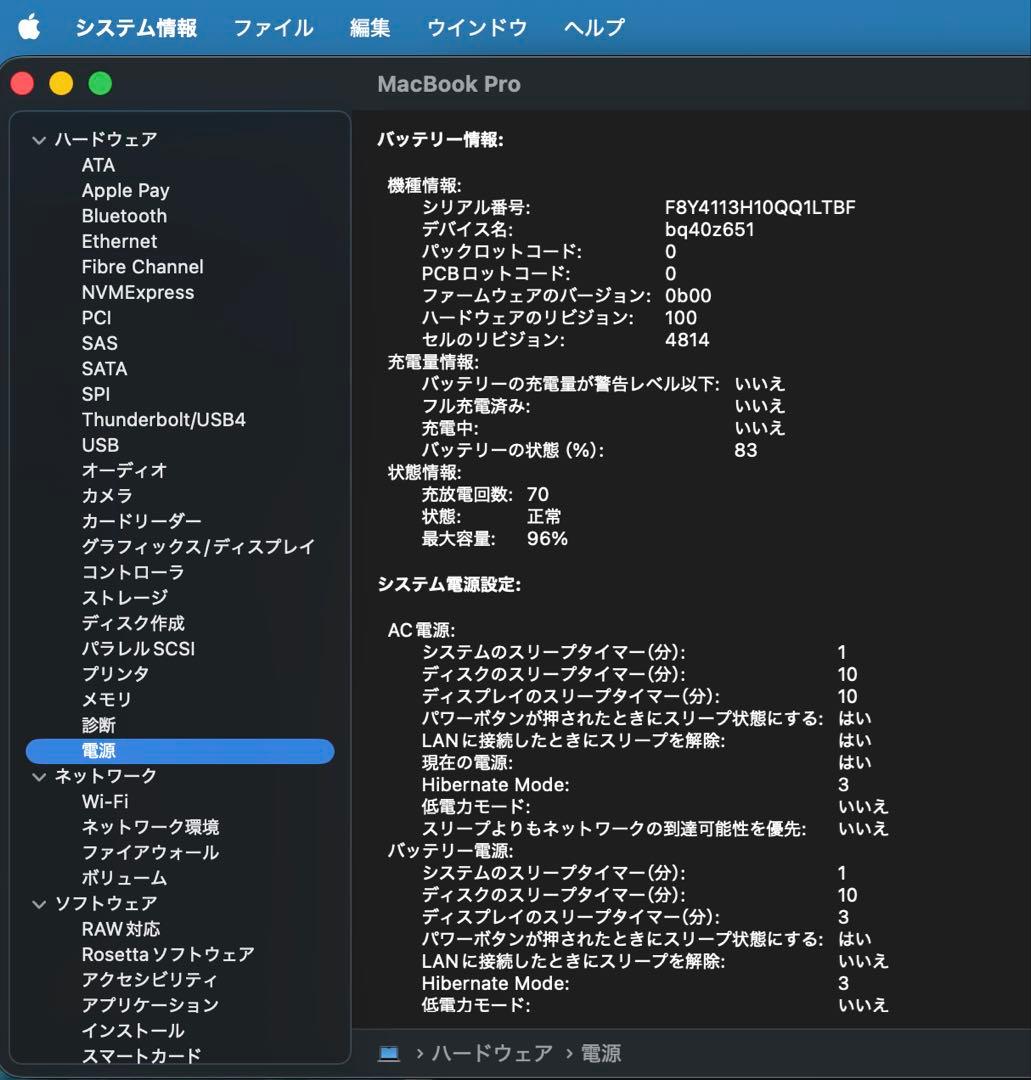
Task: Open the ファイル menu
Action: [273, 27]
